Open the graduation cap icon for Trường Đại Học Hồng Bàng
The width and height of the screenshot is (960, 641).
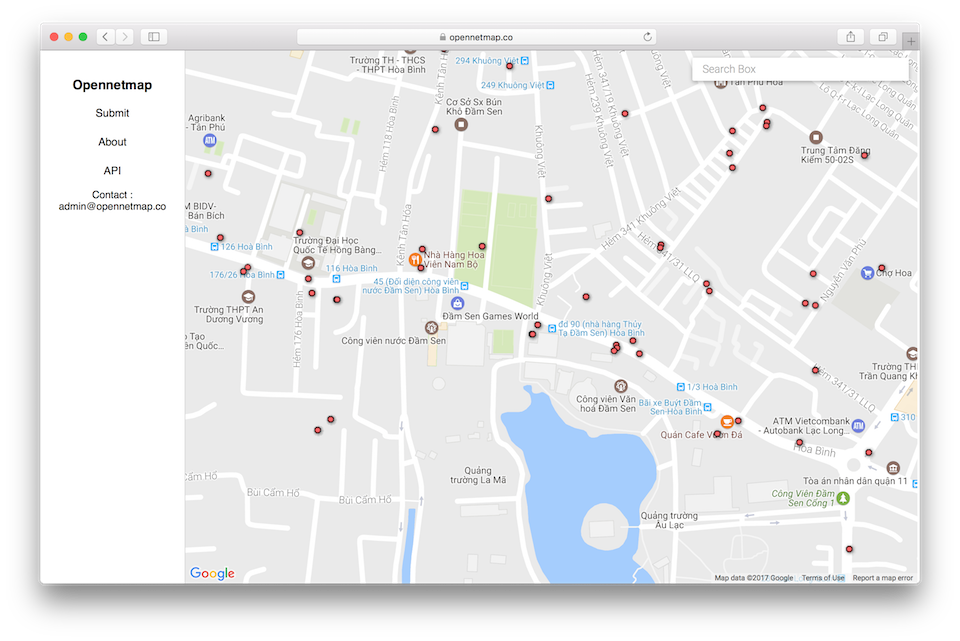(x=307, y=263)
